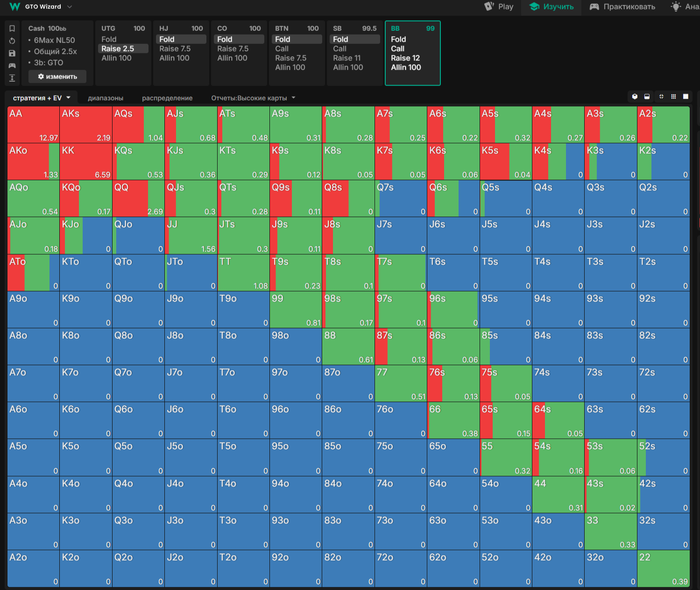Click the half-filled panel view icon

click(647, 97)
